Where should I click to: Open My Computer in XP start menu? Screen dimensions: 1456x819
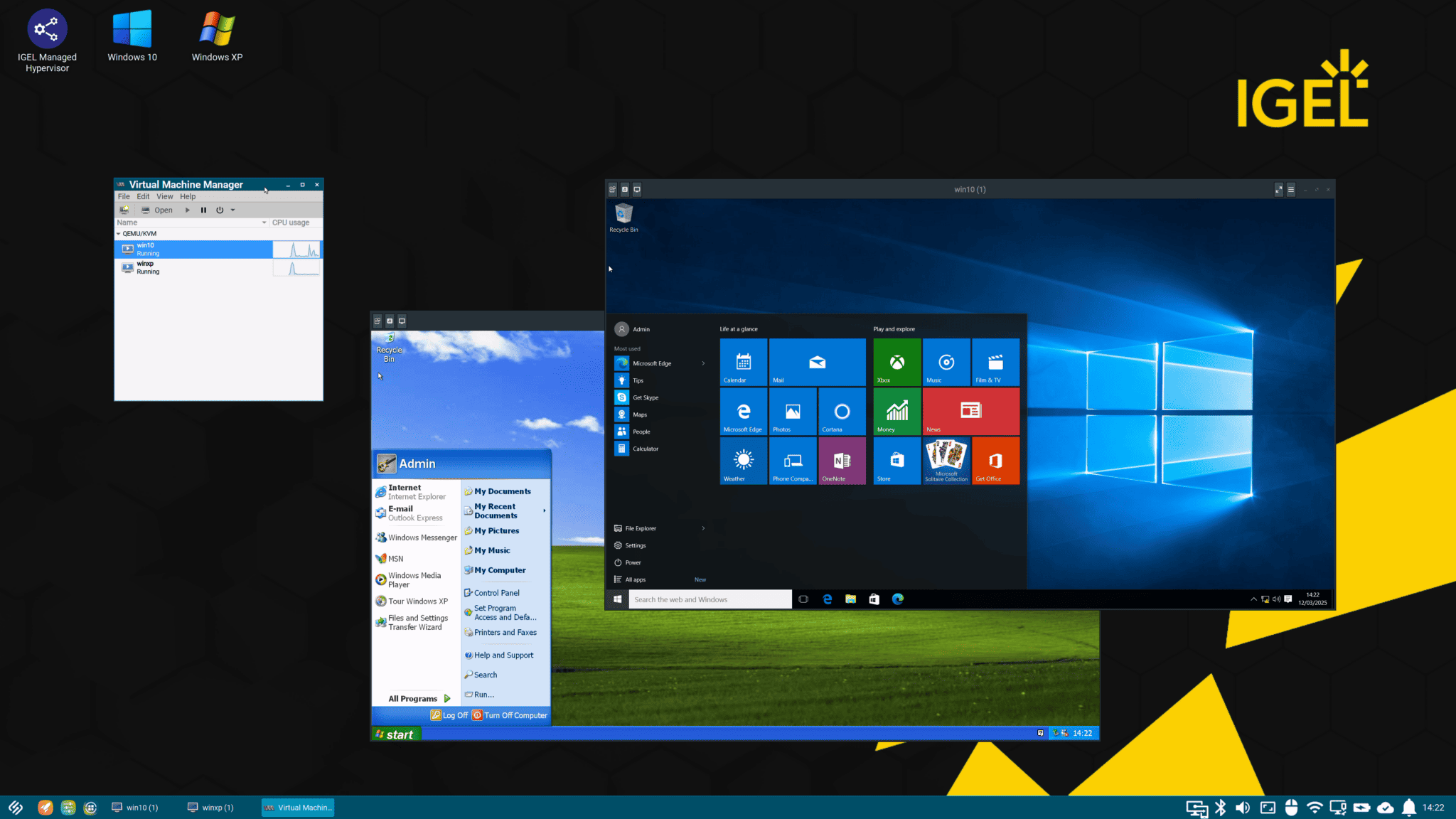point(496,570)
